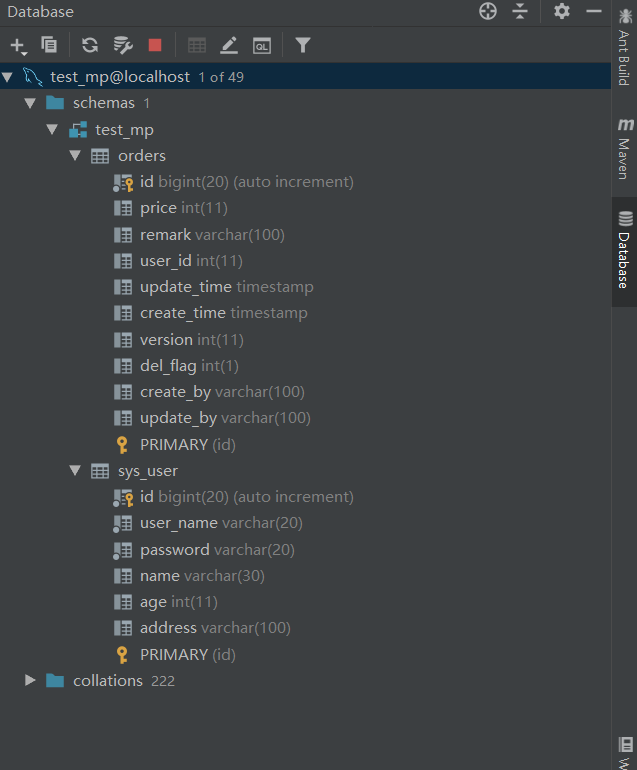Open the query console QL icon
The height and width of the screenshot is (770, 637).
[x=262, y=45]
